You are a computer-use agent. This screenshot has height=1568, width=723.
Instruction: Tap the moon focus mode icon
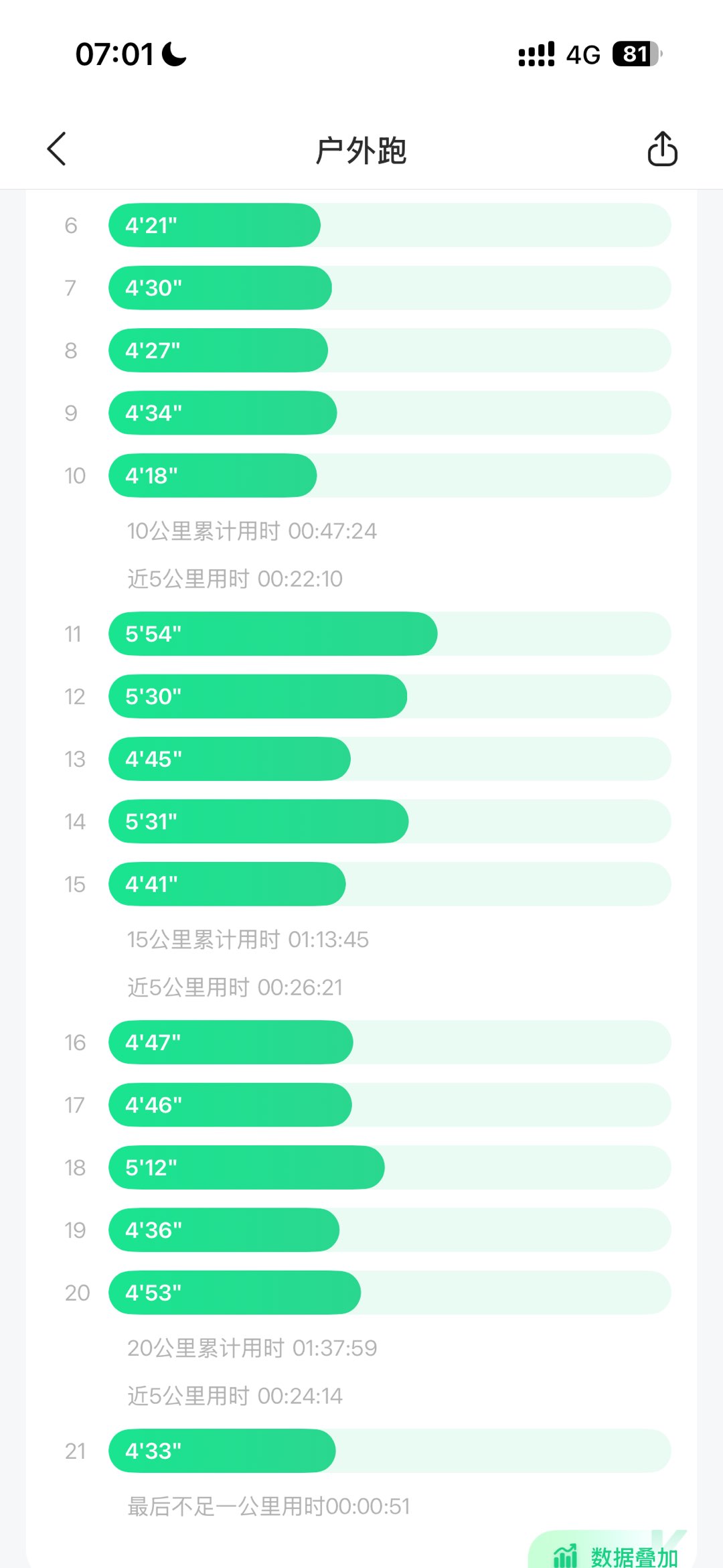pyautogui.click(x=175, y=54)
